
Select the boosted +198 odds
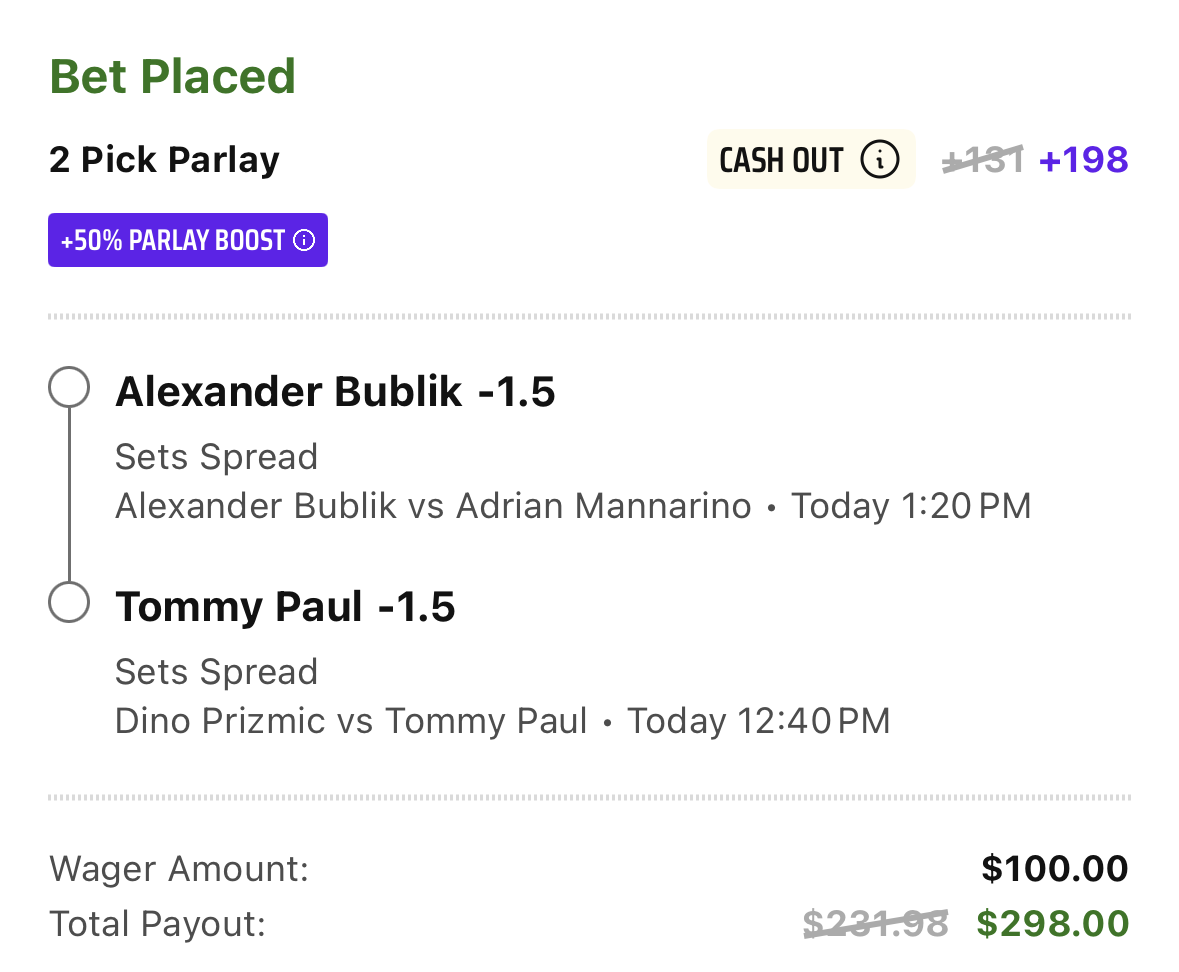[1084, 159]
